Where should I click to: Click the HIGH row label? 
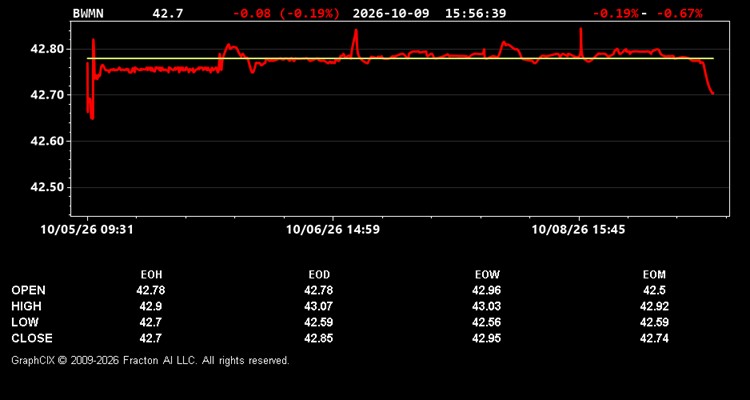(26, 306)
